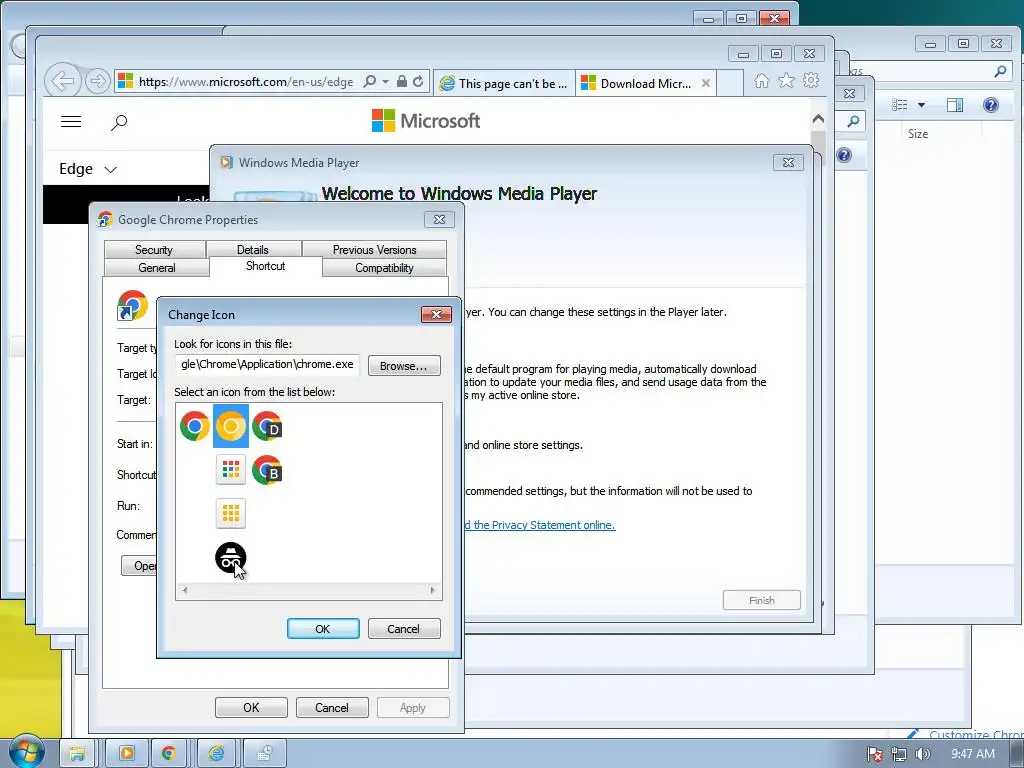Open Windows Media Player from taskbar
Viewport: 1024px width, 768px height.
pyautogui.click(x=127, y=754)
